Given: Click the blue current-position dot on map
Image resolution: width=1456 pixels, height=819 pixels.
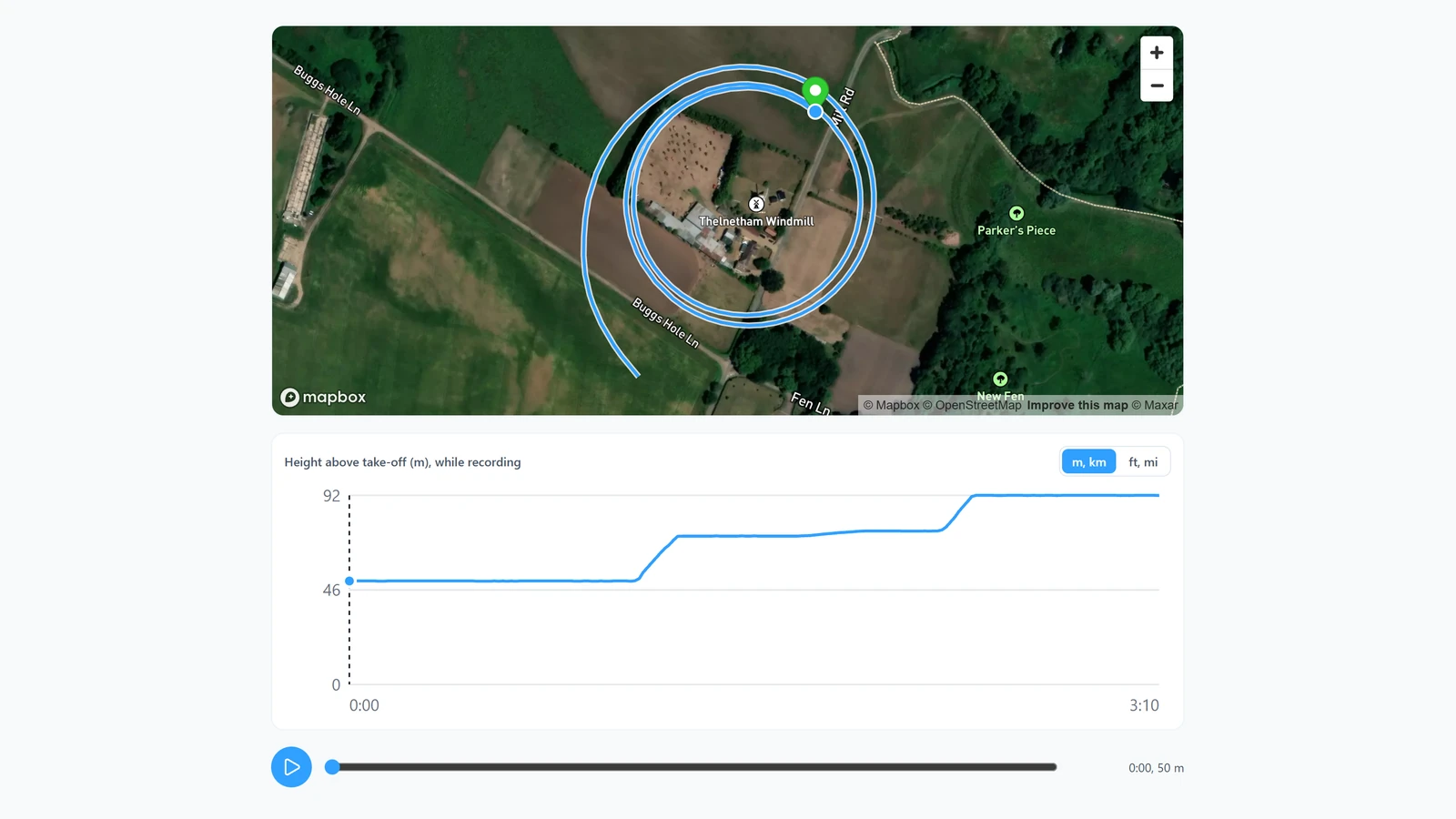Looking at the screenshot, I should click(815, 112).
